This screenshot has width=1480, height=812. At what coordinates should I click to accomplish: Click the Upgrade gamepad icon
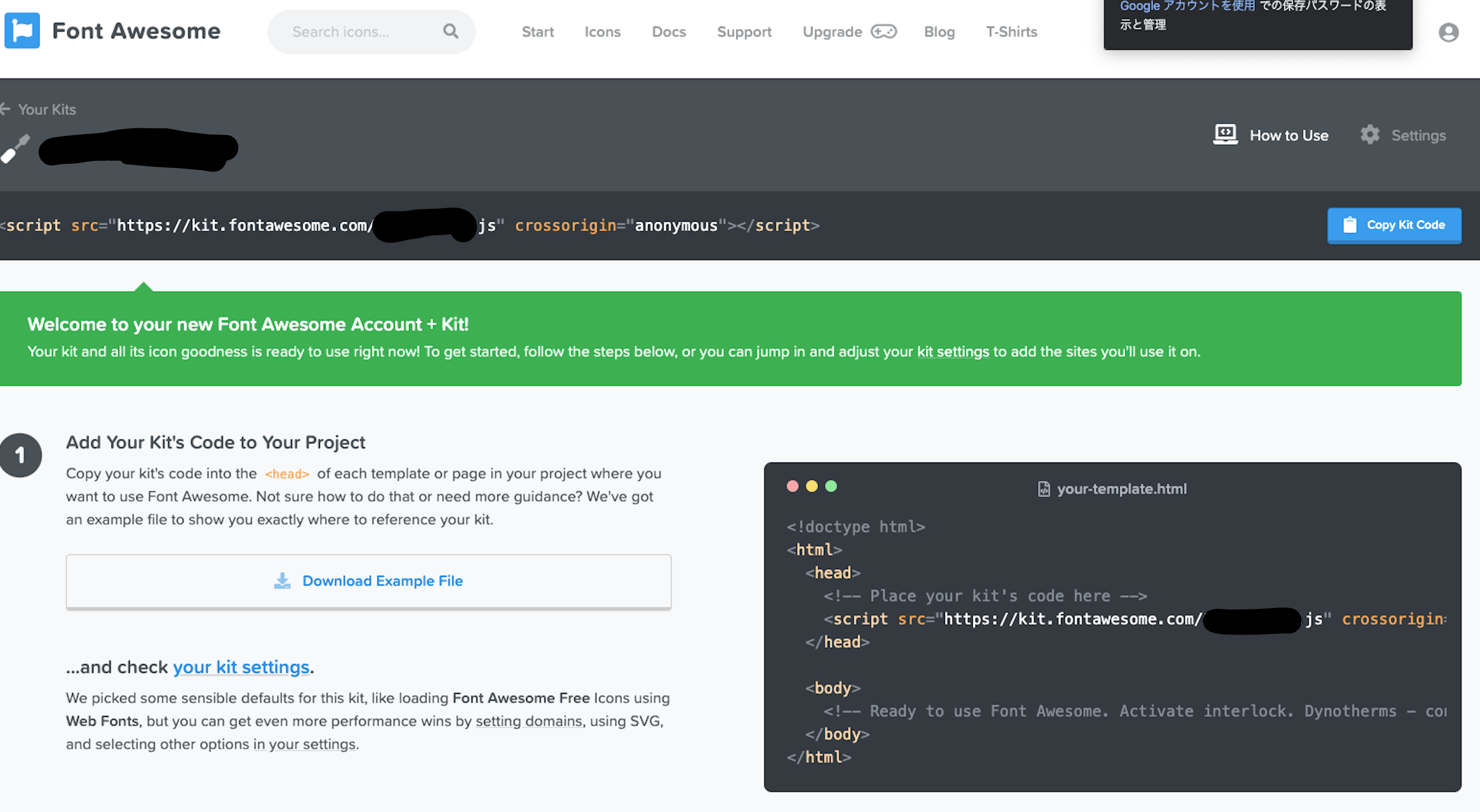(x=884, y=31)
